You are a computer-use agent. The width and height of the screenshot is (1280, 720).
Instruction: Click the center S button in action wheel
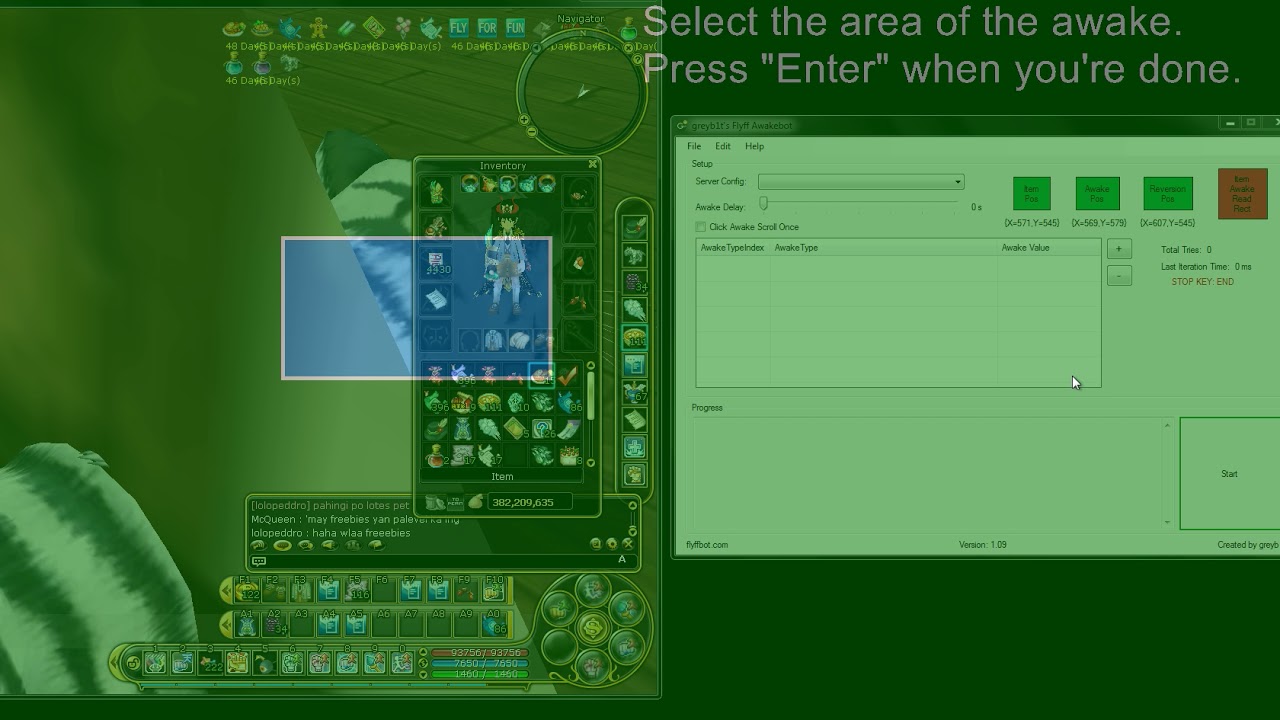593,629
